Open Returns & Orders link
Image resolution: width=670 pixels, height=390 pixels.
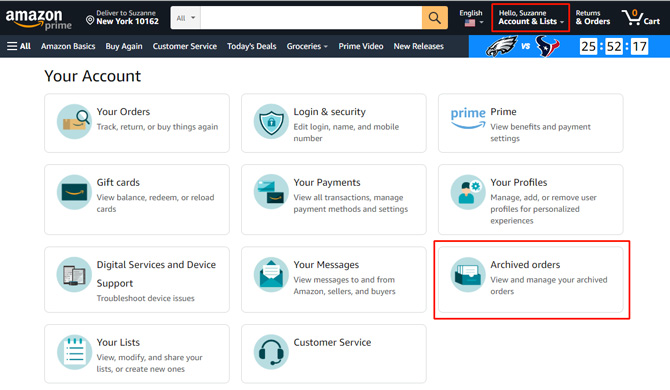click(593, 18)
